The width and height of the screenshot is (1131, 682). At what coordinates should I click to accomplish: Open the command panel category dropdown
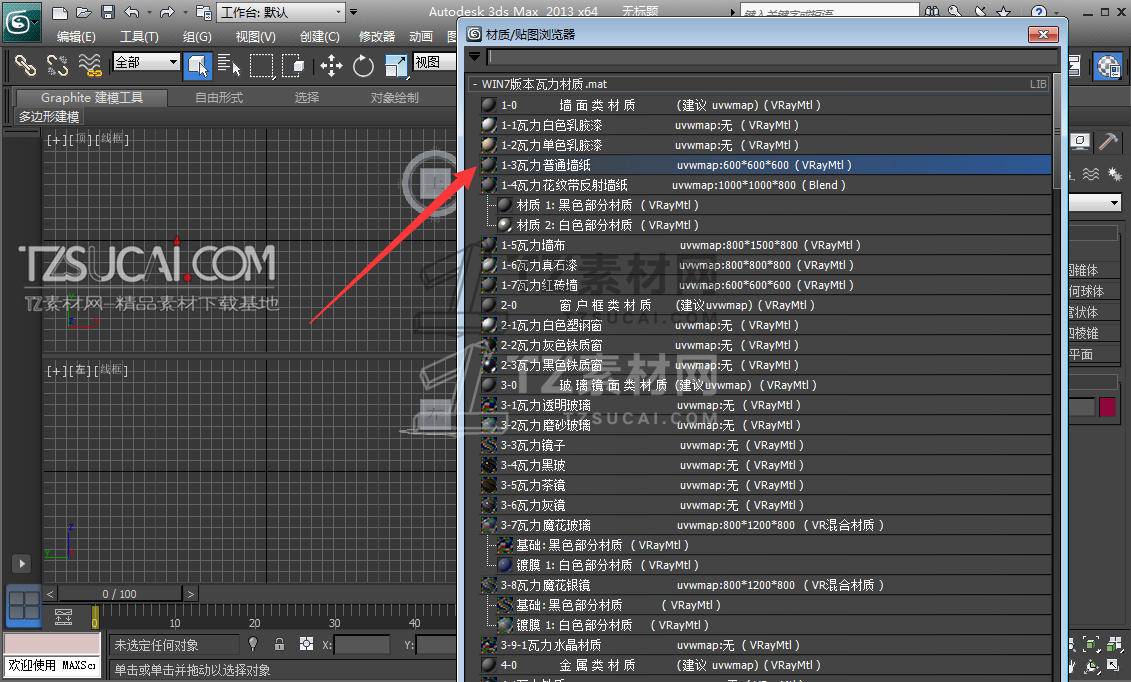[1095, 203]
